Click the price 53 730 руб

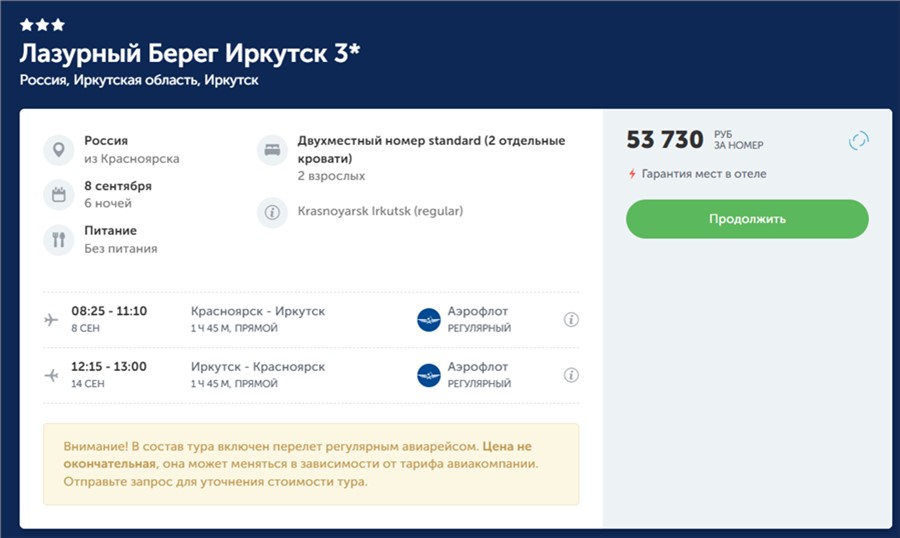(665, 140)
